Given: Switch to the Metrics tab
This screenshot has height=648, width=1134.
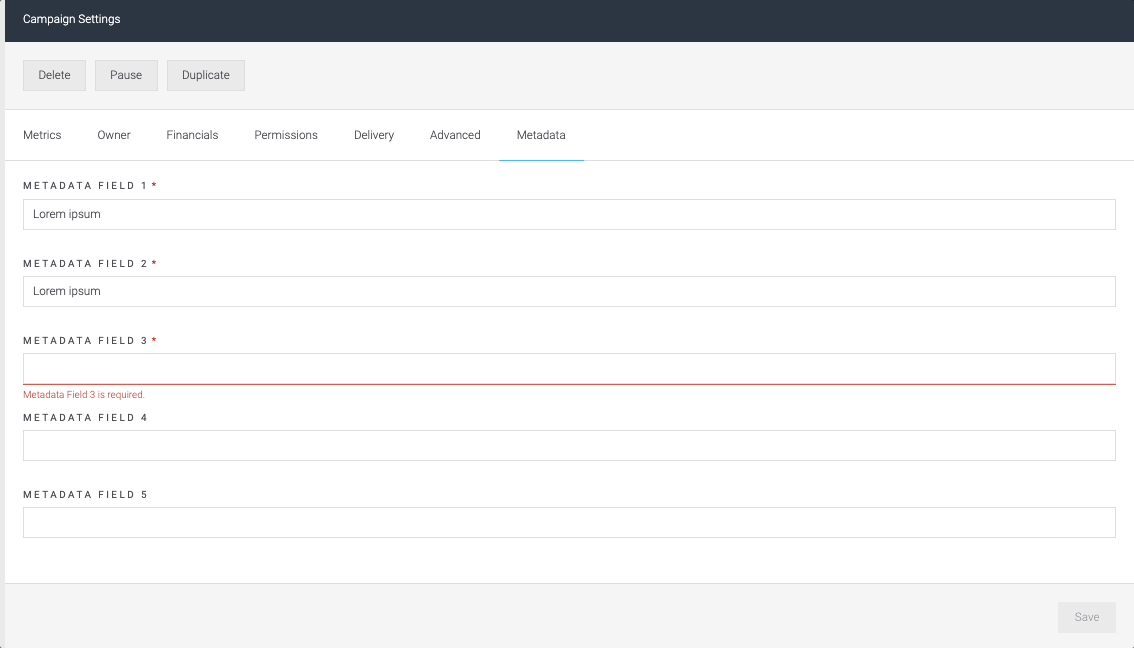Looking at the screenshot, I should click(x=42, y=135).
